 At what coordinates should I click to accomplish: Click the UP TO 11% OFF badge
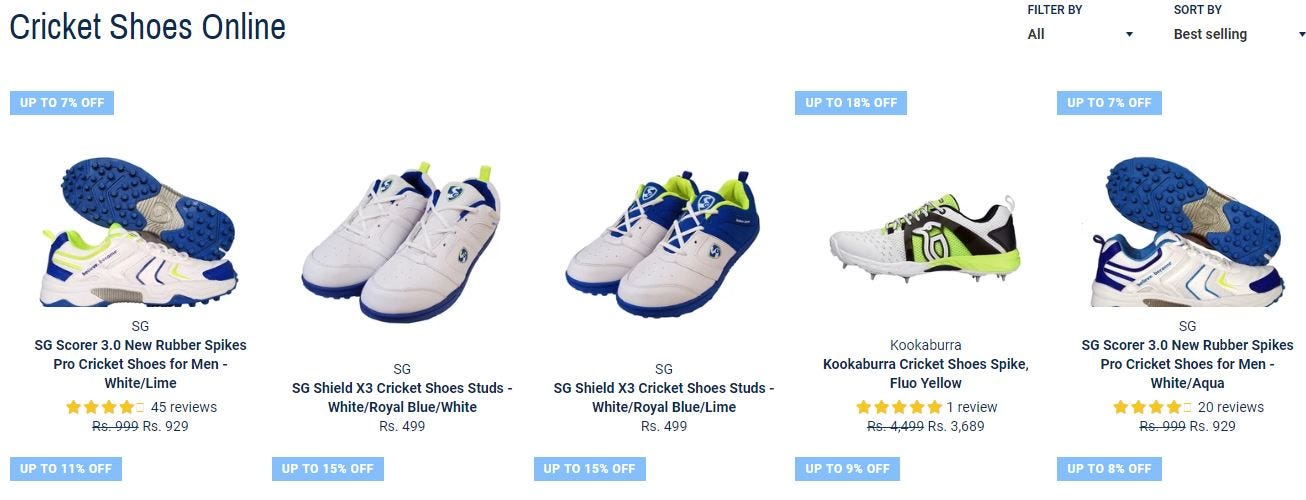tap(66, 469)
